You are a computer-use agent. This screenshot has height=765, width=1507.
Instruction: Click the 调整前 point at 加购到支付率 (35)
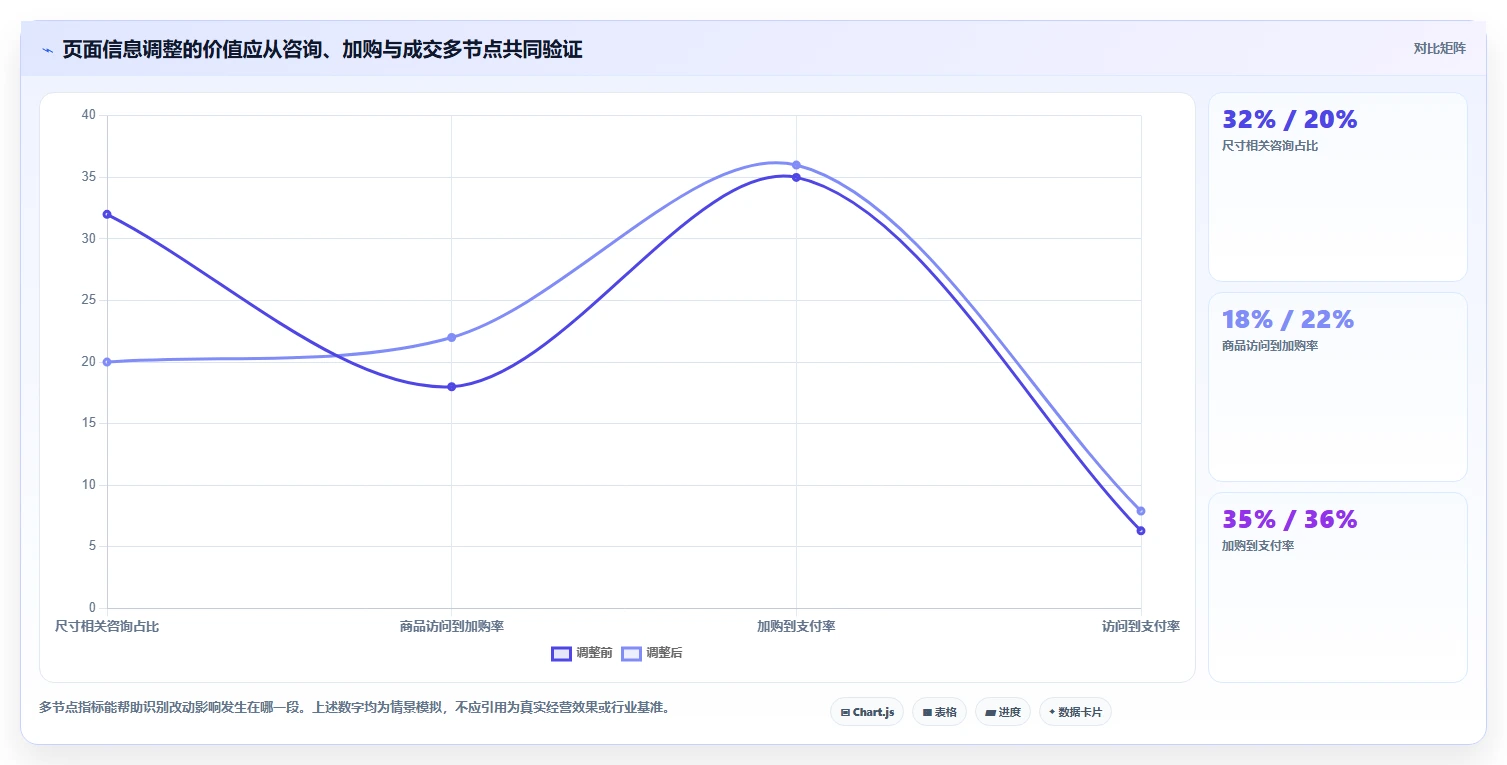click(796, 177)
